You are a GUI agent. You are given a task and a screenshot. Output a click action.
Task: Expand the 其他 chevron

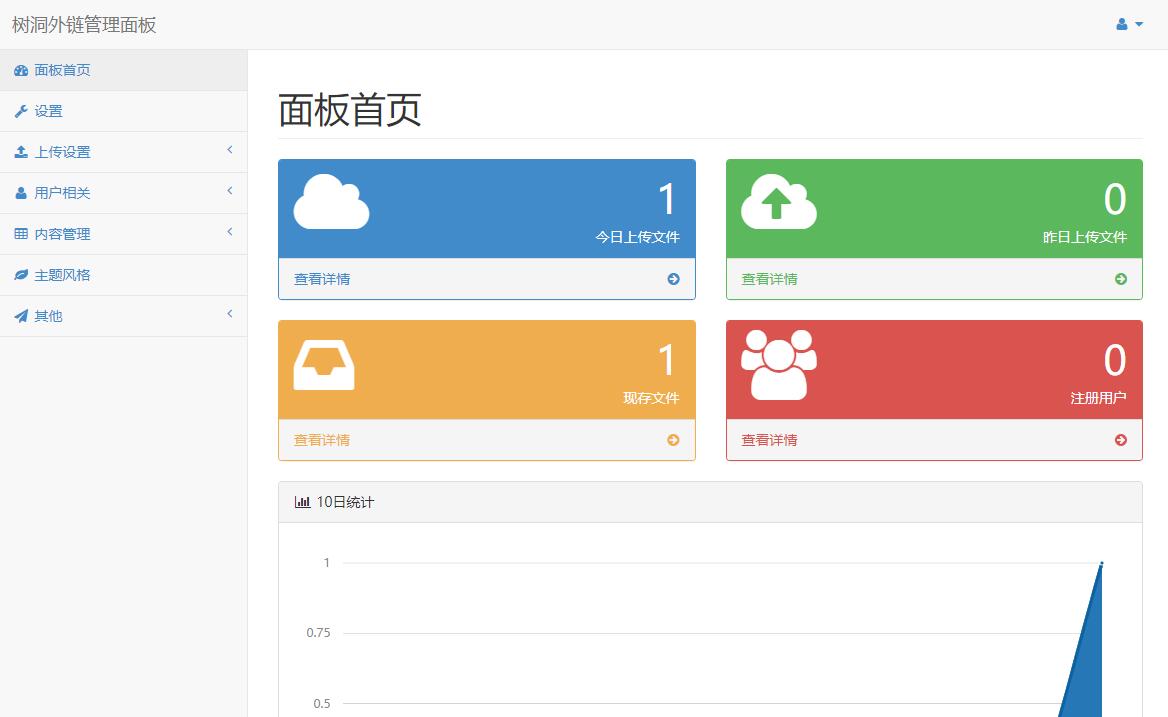point(230,313)
